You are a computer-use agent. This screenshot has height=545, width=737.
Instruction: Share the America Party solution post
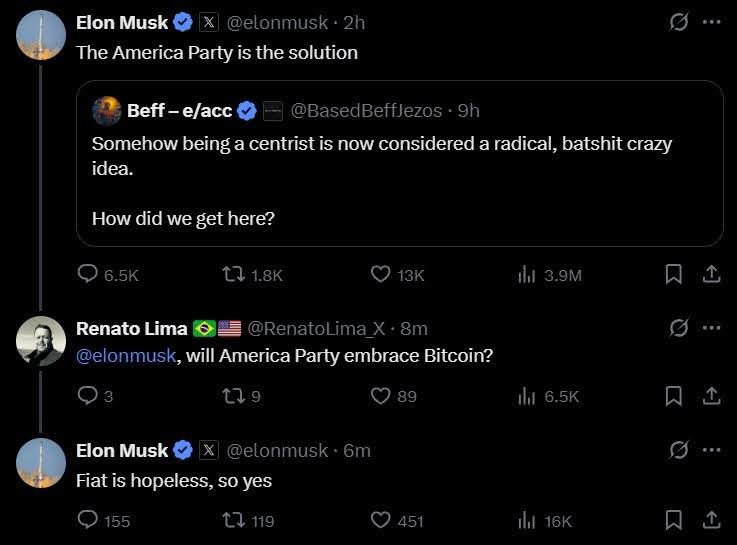[711, 274]
